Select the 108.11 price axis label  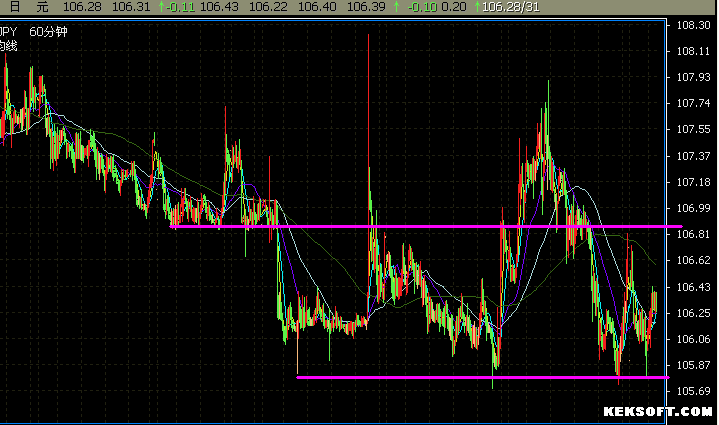coord(693,51)
